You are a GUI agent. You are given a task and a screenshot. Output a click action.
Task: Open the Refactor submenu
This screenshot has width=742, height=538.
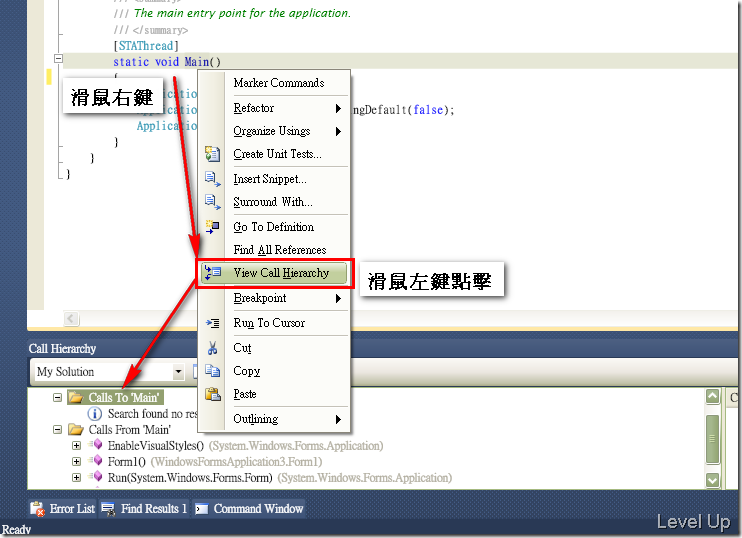tap(274, 108)
